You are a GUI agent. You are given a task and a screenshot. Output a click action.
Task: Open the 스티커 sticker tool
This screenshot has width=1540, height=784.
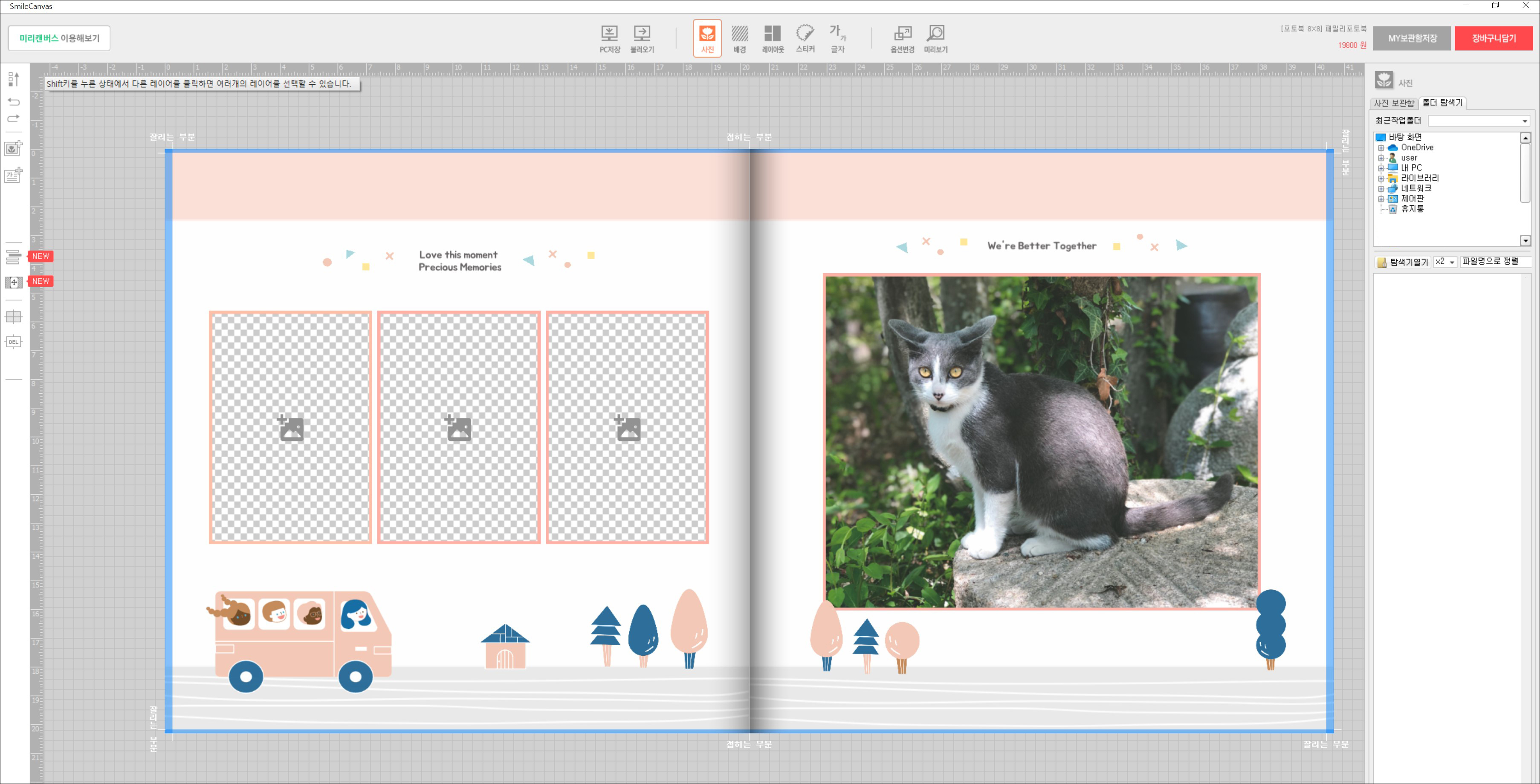[805, 39]
